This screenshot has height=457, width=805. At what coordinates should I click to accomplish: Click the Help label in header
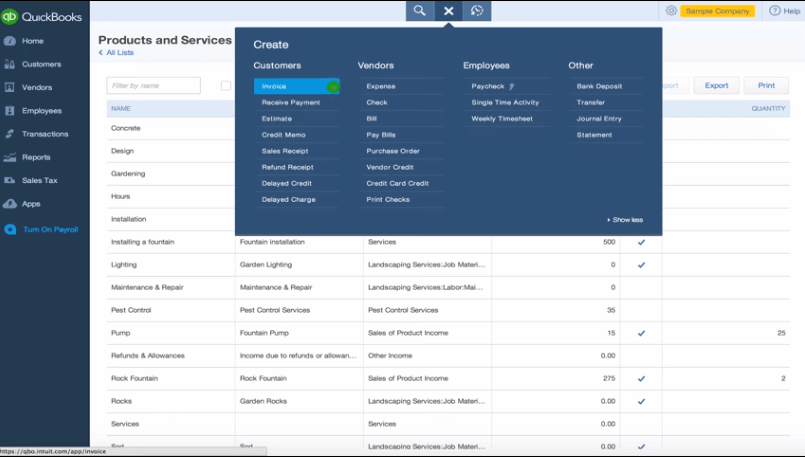pyautogui.click(x=791, y=11)
